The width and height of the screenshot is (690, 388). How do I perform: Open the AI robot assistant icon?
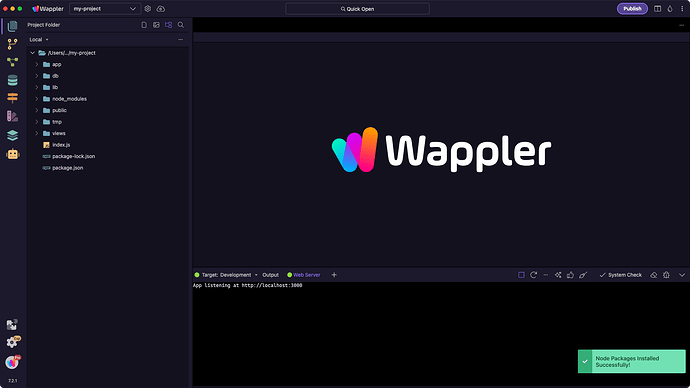pyautogui.click(x=12, y=154)
